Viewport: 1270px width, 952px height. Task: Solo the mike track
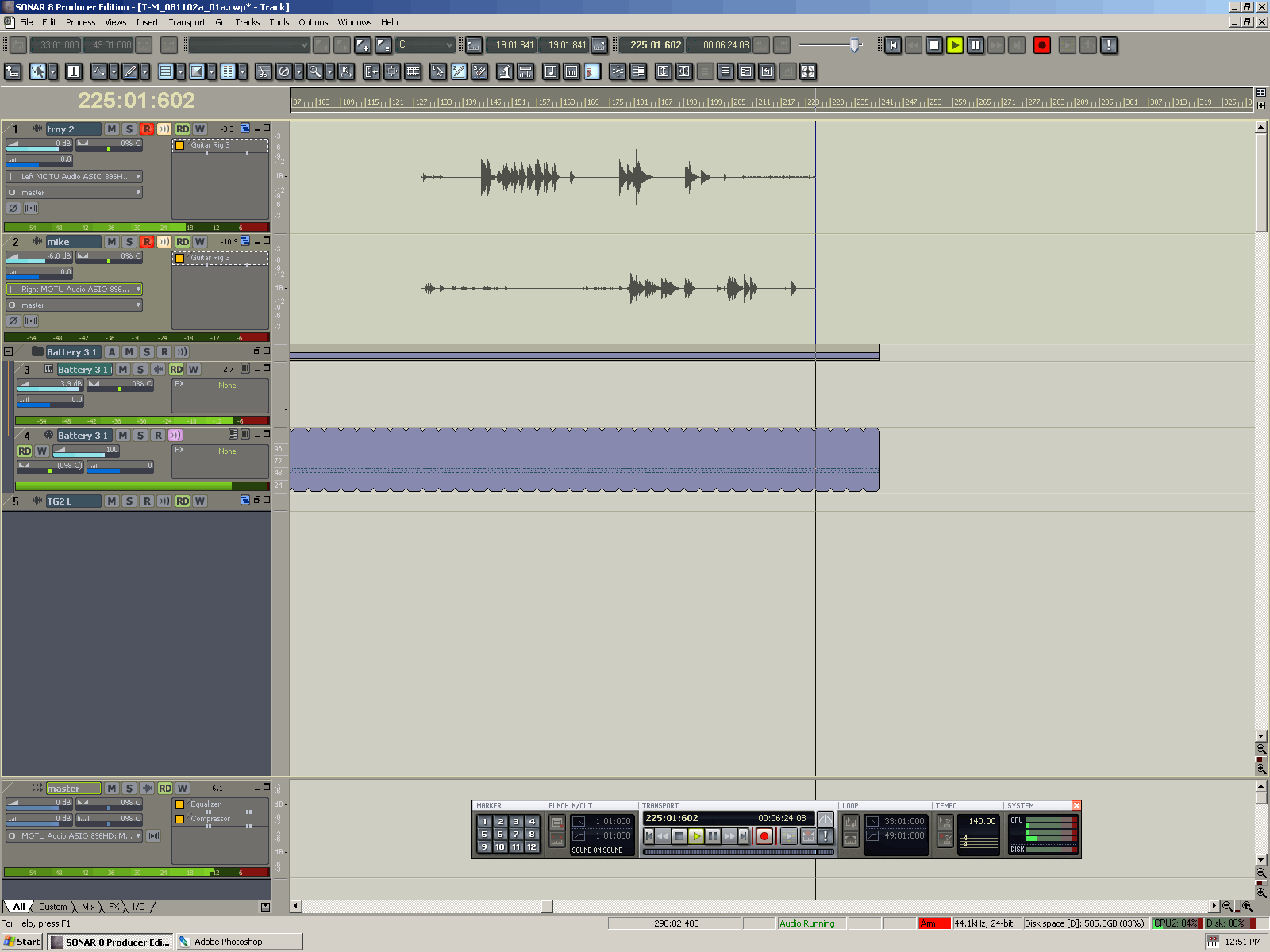[x=129, y=242]
